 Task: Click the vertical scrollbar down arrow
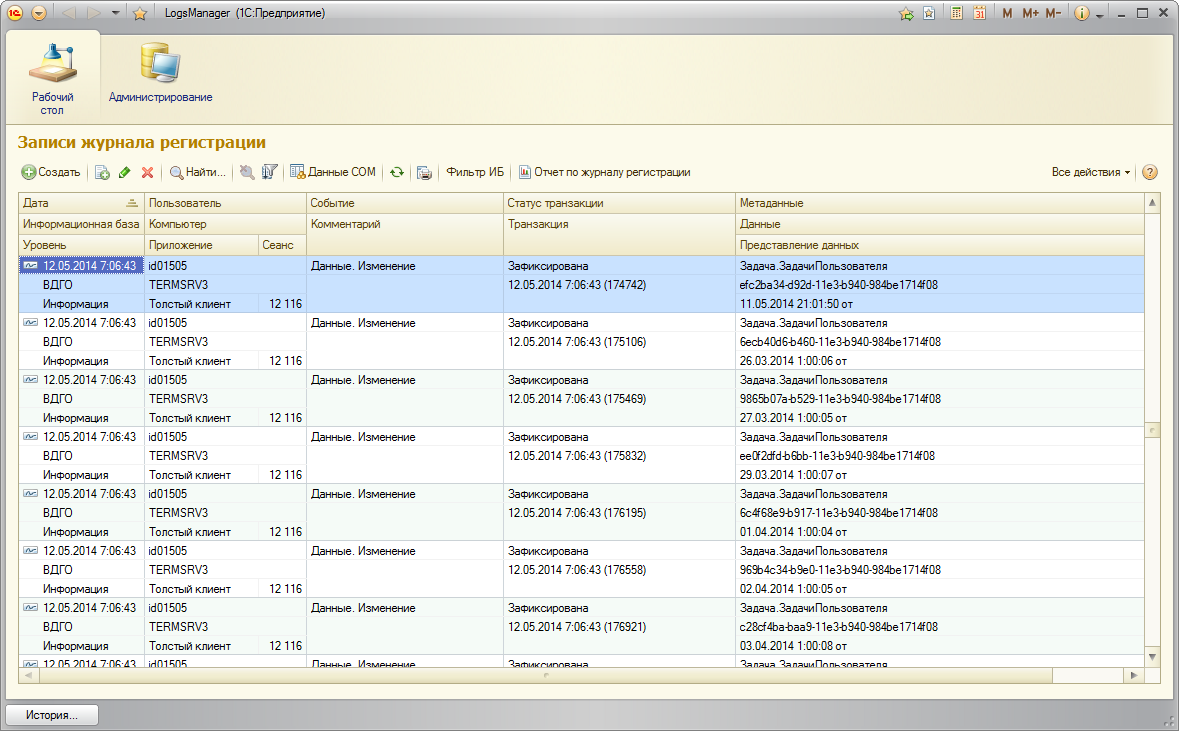[1152, 656]
